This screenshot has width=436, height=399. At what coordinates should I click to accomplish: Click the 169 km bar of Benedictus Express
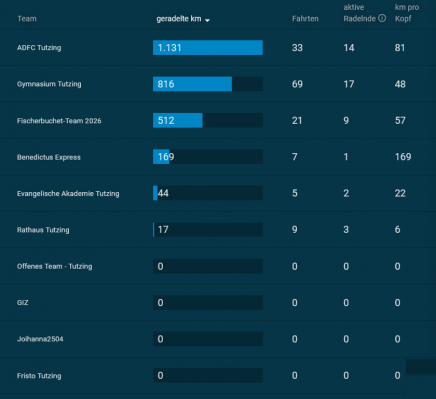point(208,157)
